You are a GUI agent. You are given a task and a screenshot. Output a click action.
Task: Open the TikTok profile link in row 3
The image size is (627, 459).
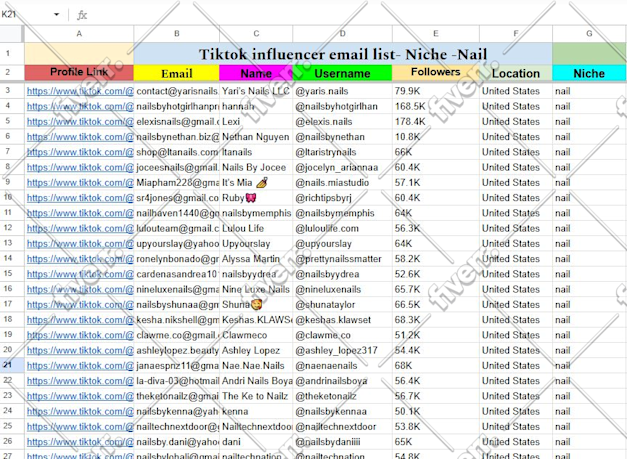[80, 91]
